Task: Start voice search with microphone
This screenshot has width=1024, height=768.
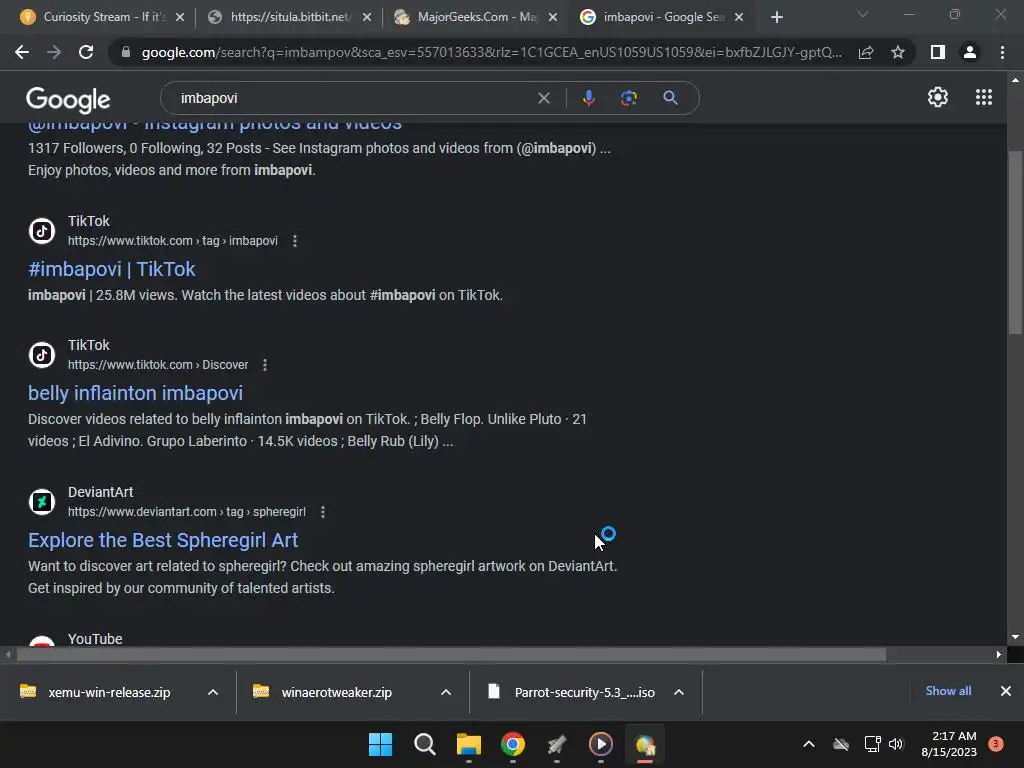Action: pyautogui.click(x=588, y=98)
